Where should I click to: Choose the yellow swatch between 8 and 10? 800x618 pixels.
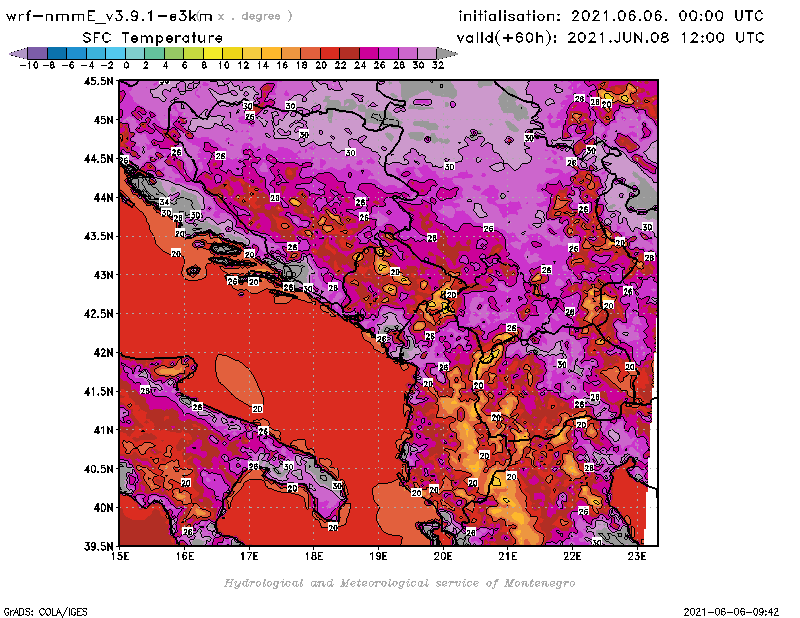pos(213,53)
